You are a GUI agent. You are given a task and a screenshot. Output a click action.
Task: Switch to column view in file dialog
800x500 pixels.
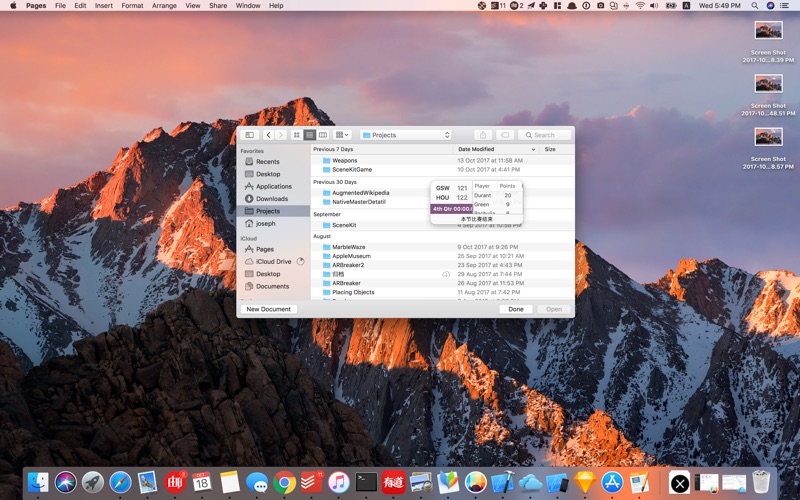(323, 135)
